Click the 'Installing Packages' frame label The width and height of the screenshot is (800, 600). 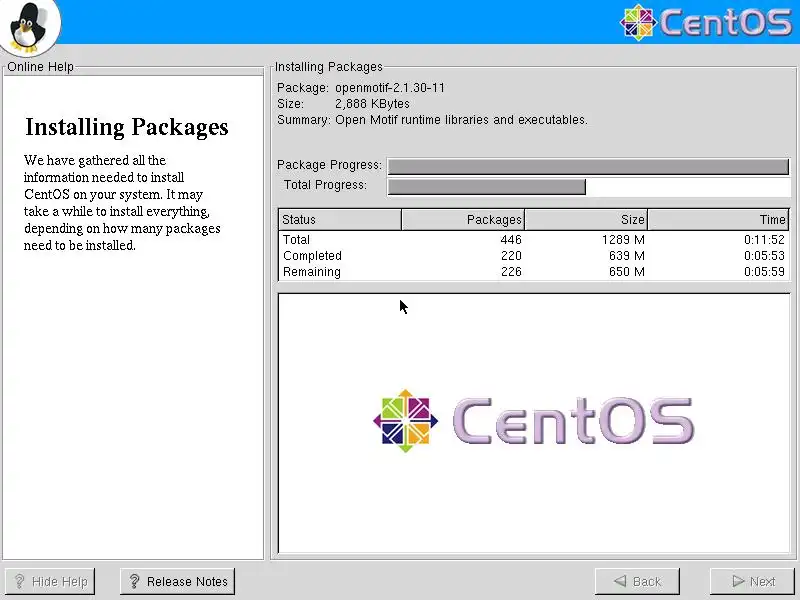(x=329, y=67)
